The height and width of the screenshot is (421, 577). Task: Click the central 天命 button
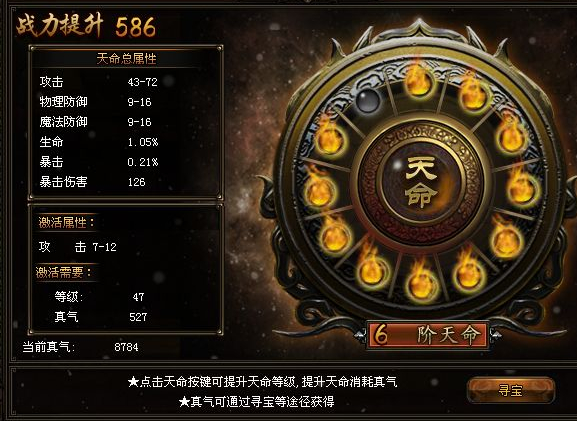[421, 181]
